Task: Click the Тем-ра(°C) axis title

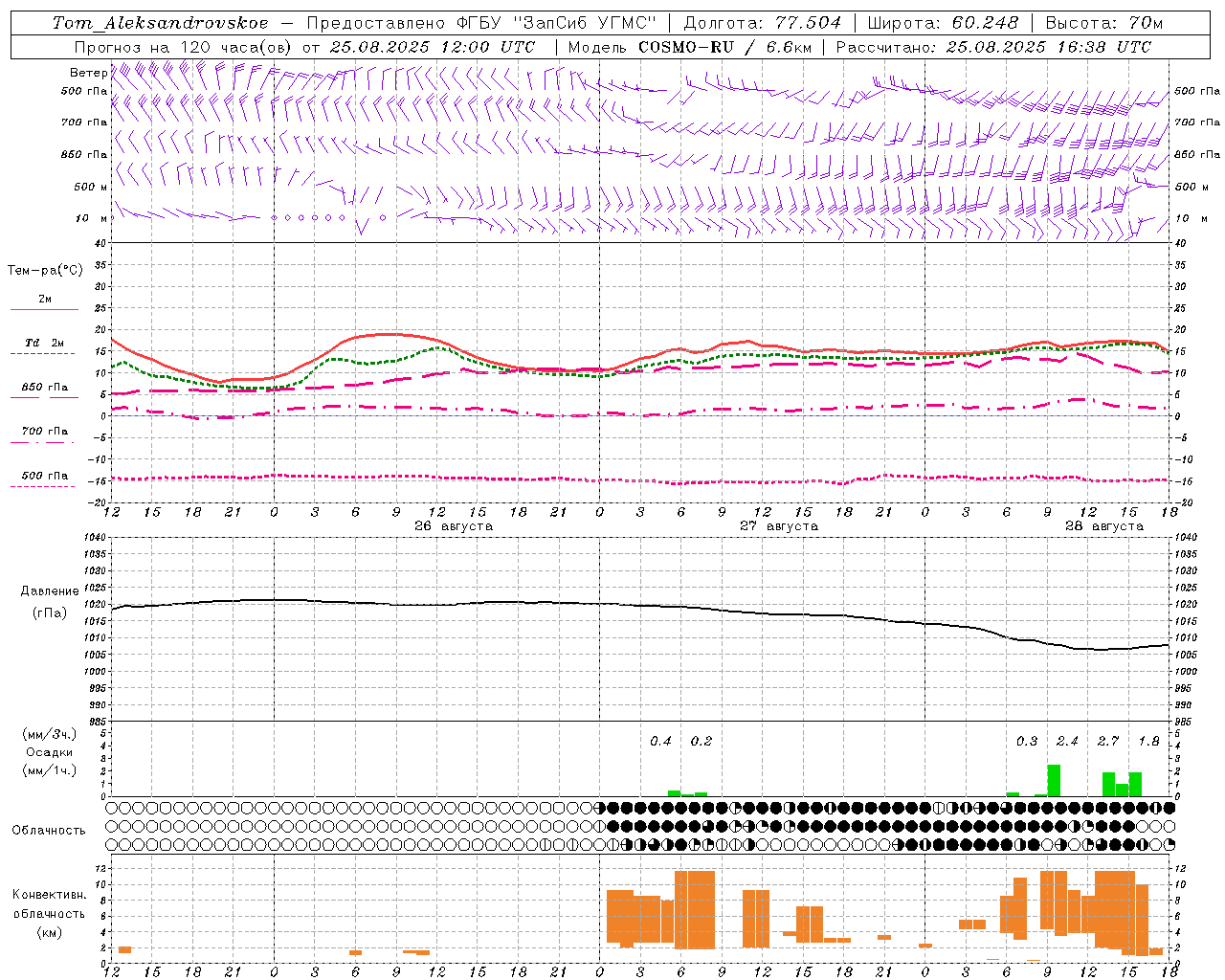Action: tap(45, 271)
